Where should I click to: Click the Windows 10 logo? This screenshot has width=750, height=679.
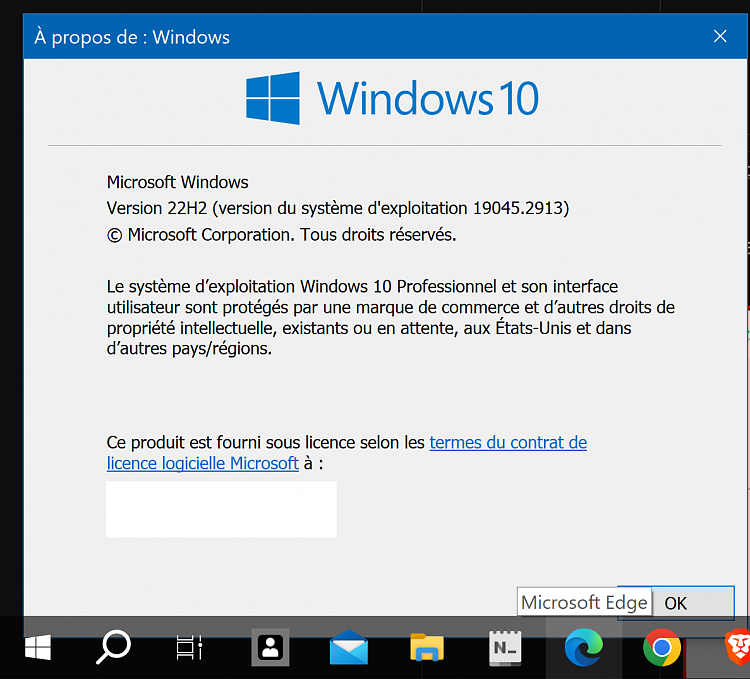click(x=392, y=99)
